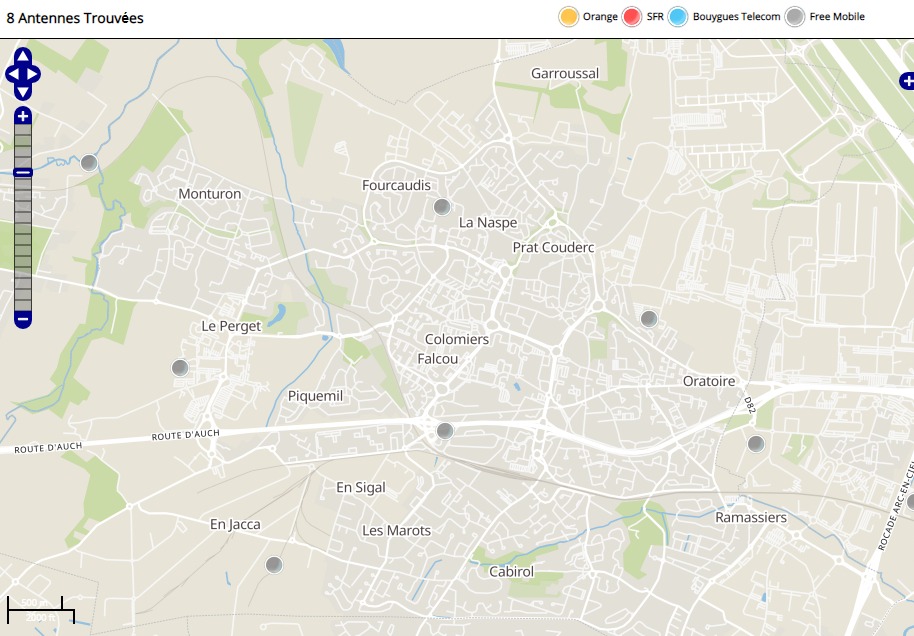Pan the map down with arrow
914x636 pixels.
[x=23, y=92]
